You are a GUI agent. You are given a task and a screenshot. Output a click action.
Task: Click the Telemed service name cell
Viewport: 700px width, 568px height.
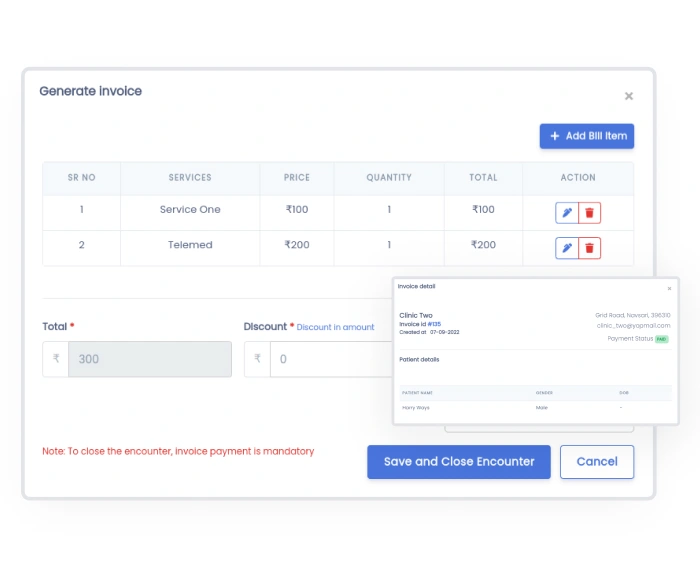pyautogui.click(x=190, y=245)
